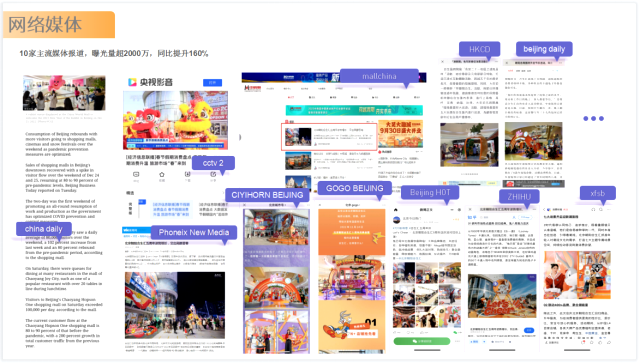
Task: Click the HKCD callout label
Action: tap(479, 49)
